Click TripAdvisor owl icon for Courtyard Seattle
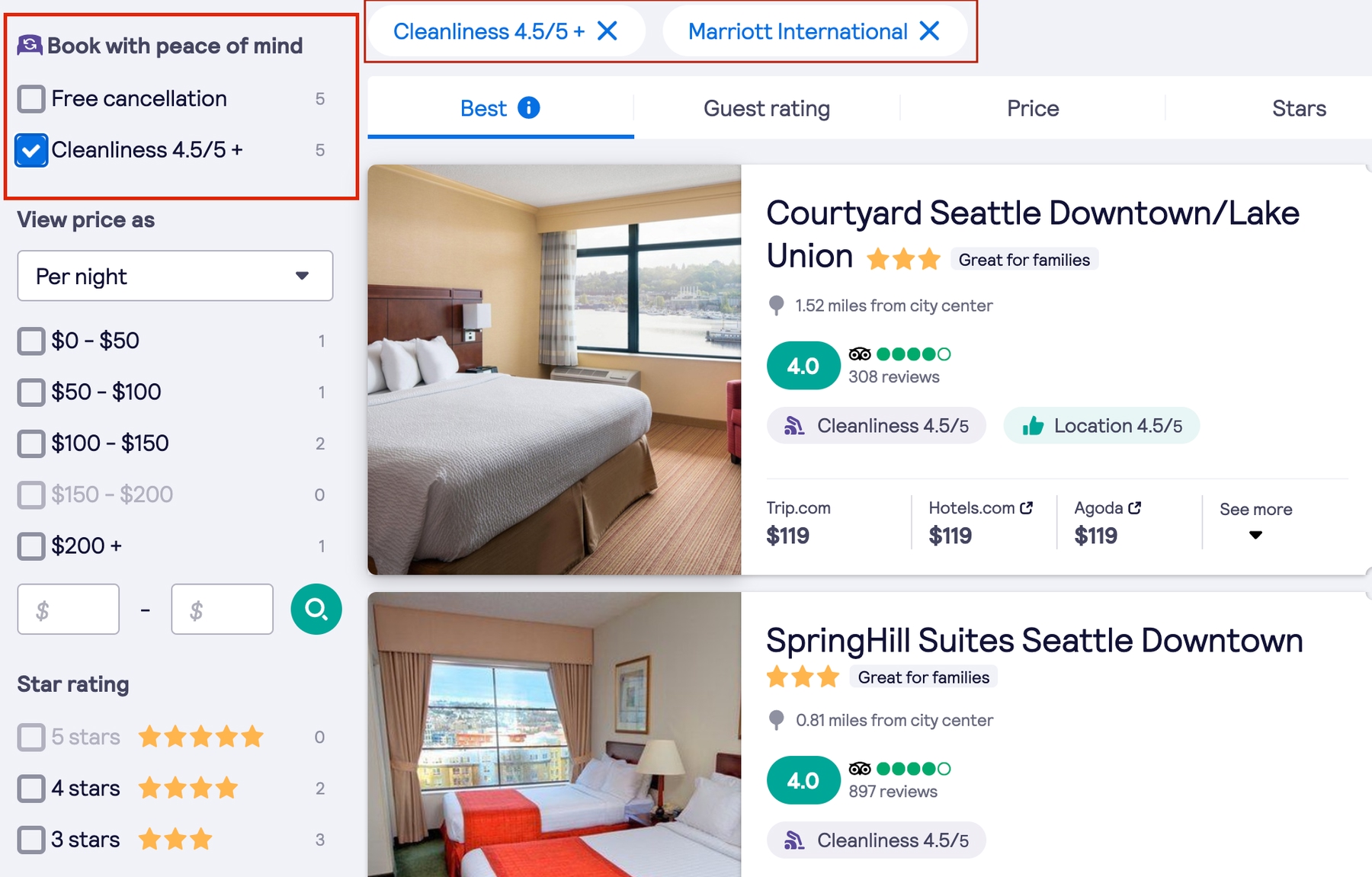Viewport: 1372px width, 877px height. (860, 354)
